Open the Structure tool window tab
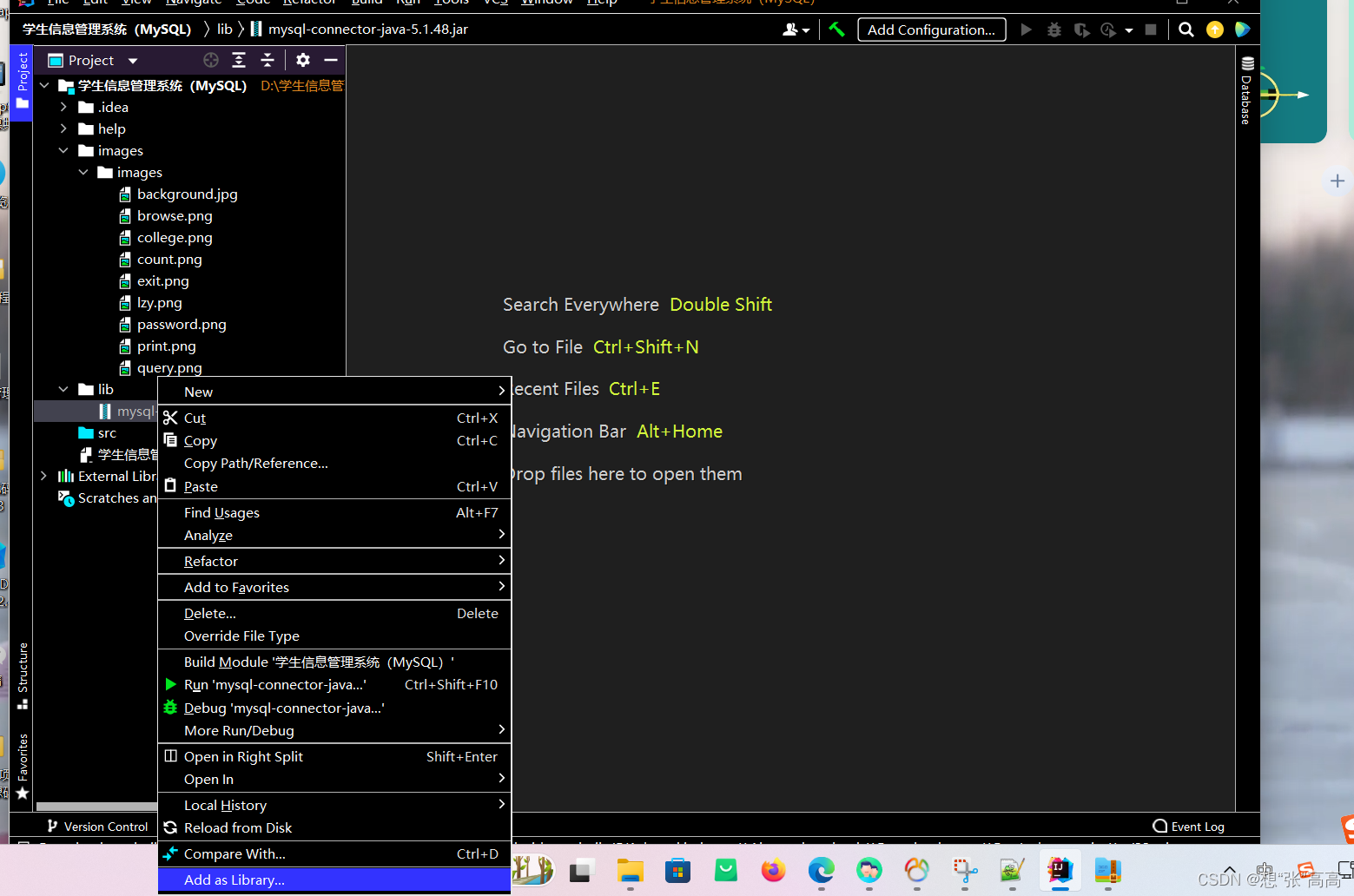1354x896 pixels. (23, 676)
